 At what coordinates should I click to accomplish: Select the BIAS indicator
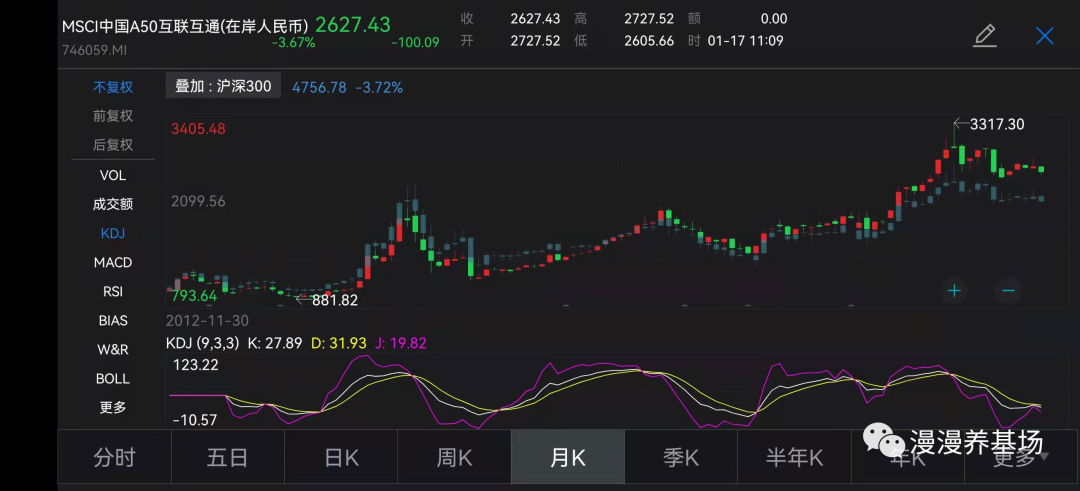[x=113, y=320]
